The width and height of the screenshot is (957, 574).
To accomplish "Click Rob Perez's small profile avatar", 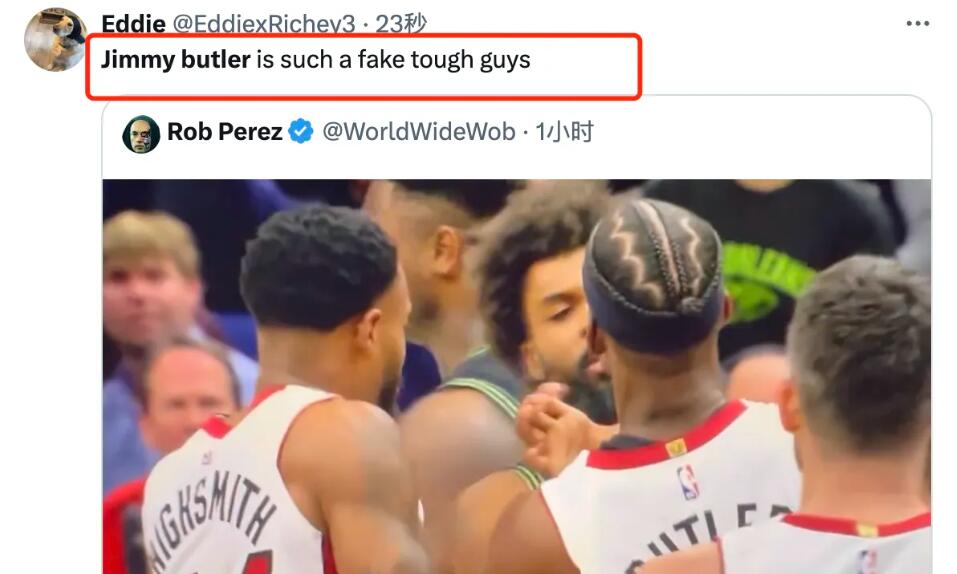I will point(141,134).
